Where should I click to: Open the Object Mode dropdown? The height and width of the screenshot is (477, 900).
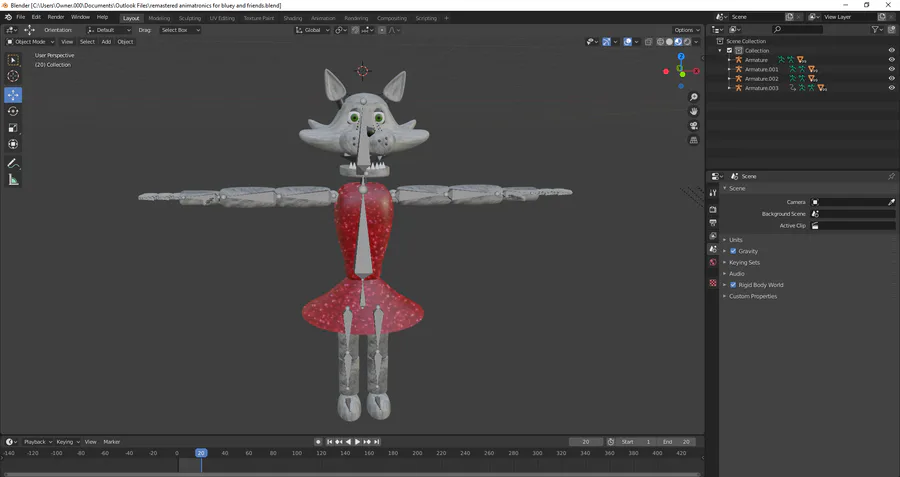point(30,41)
